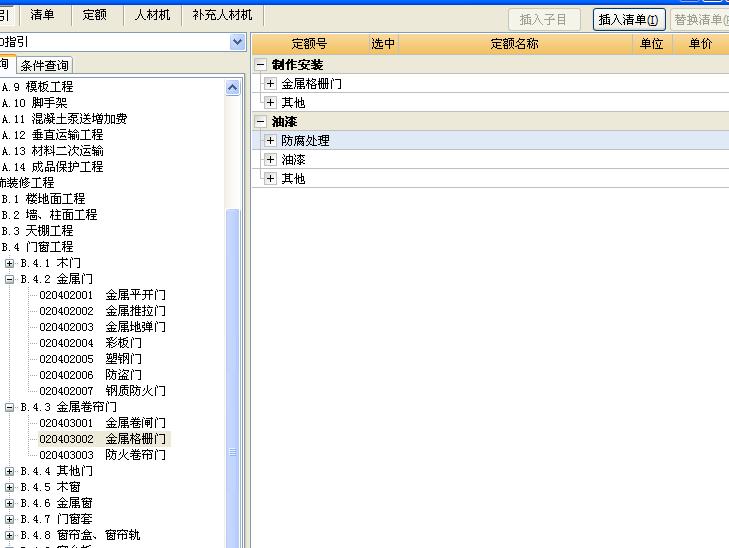Viewport: 729px width, 548px height.
Task: Select 020402001 金属平开门
Action: (x=102, y=295)
